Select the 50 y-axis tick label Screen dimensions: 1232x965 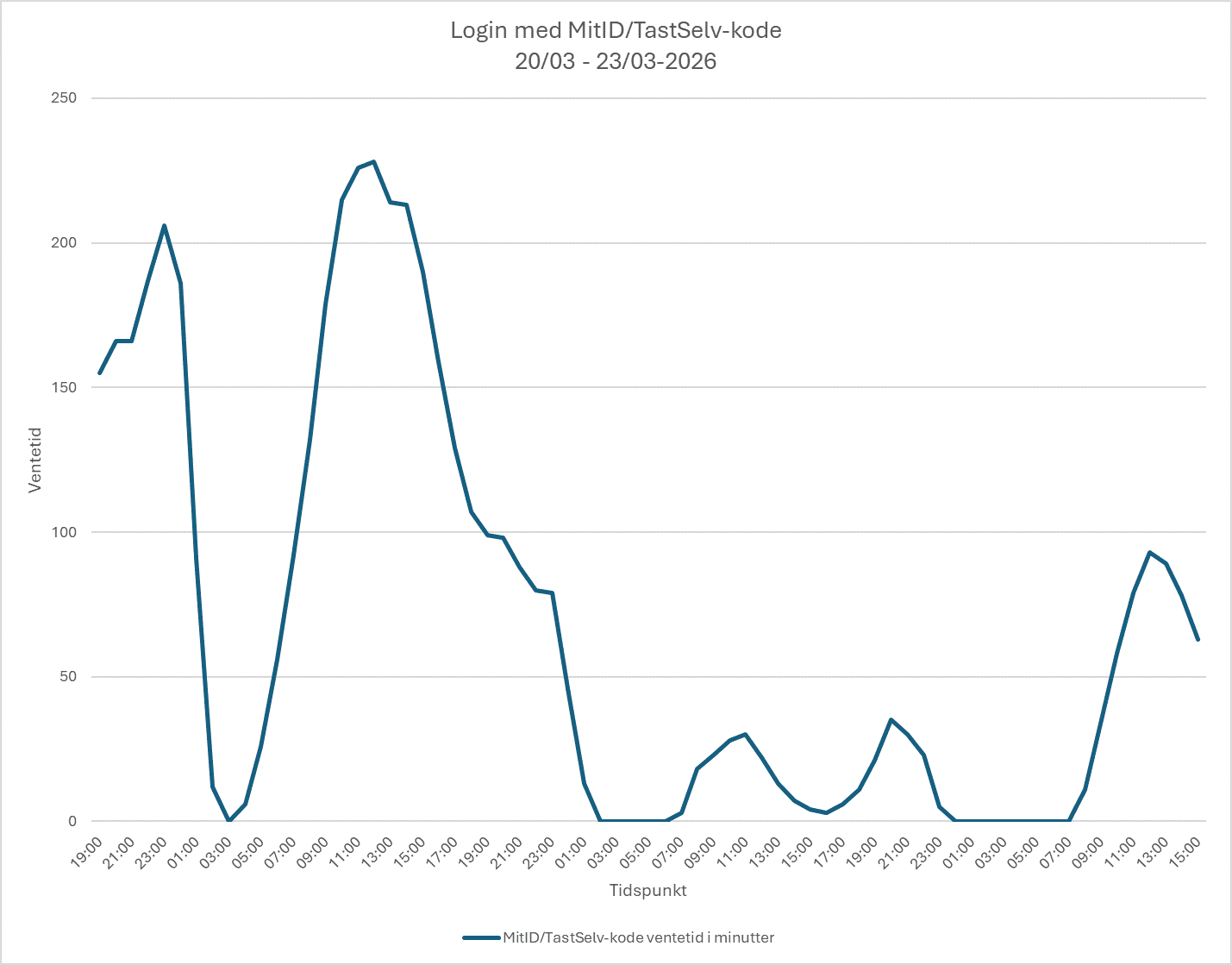[x=67, y=677]
